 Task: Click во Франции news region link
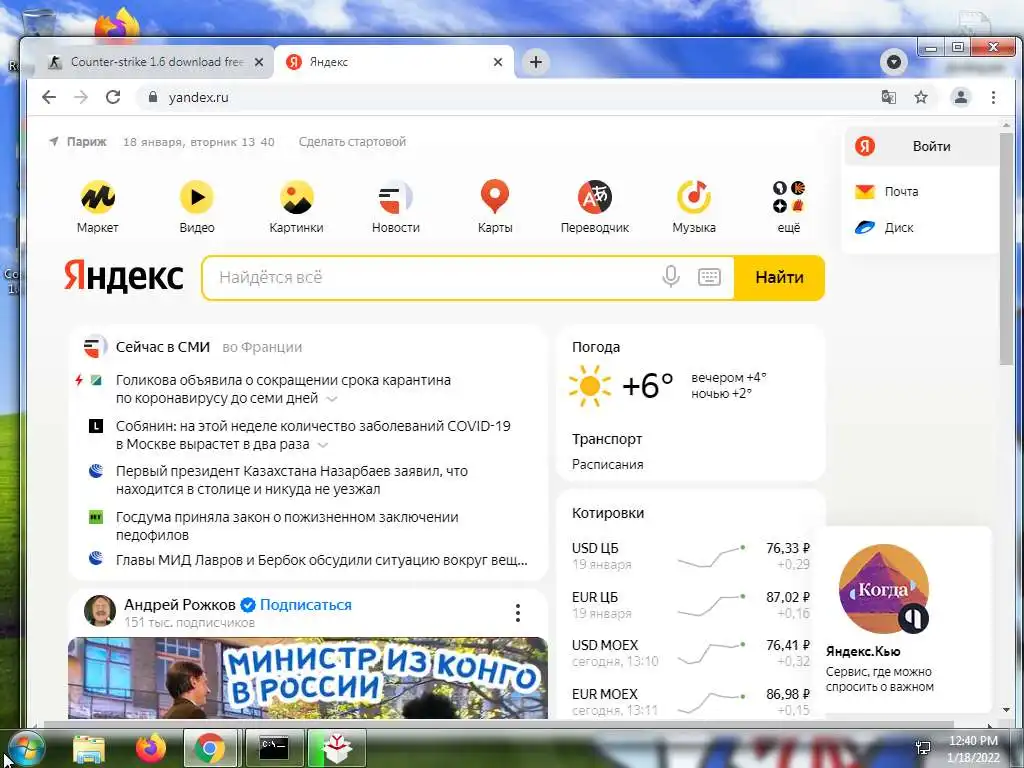(262, 347)
